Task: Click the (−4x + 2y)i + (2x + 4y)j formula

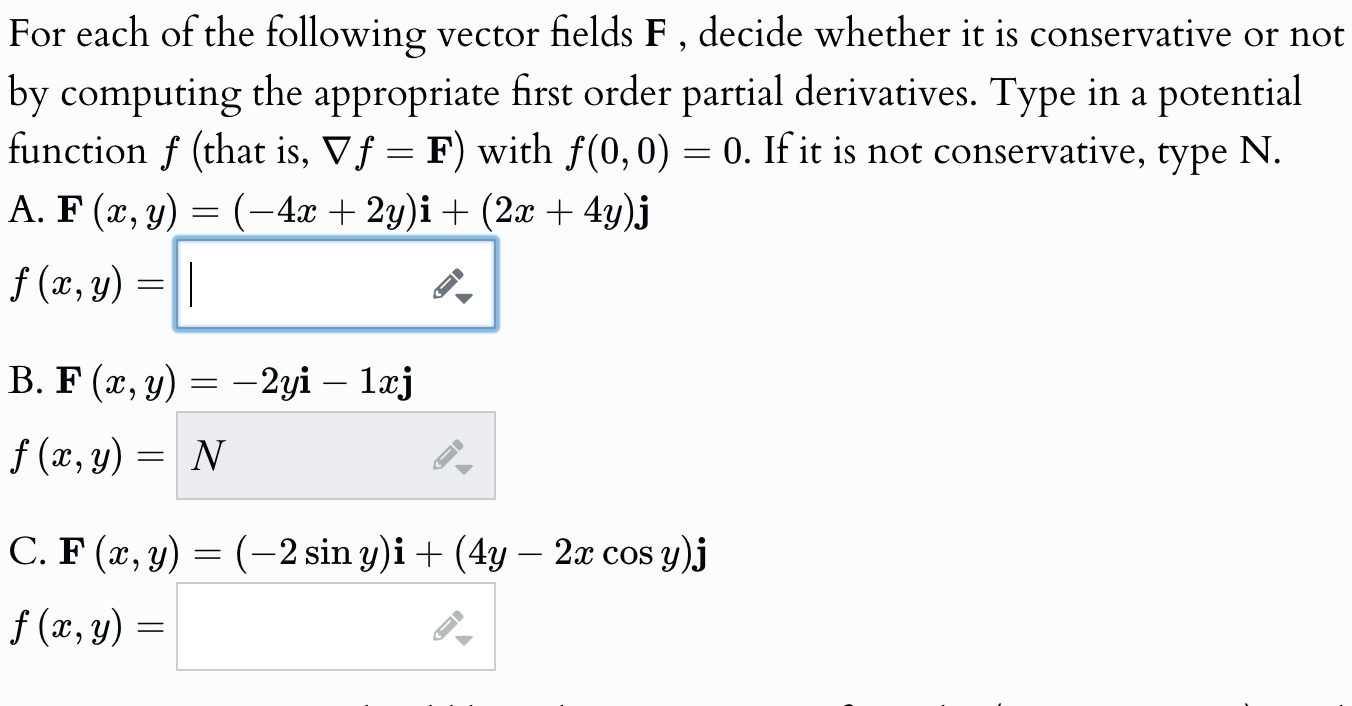Action: tap(442, 212)
